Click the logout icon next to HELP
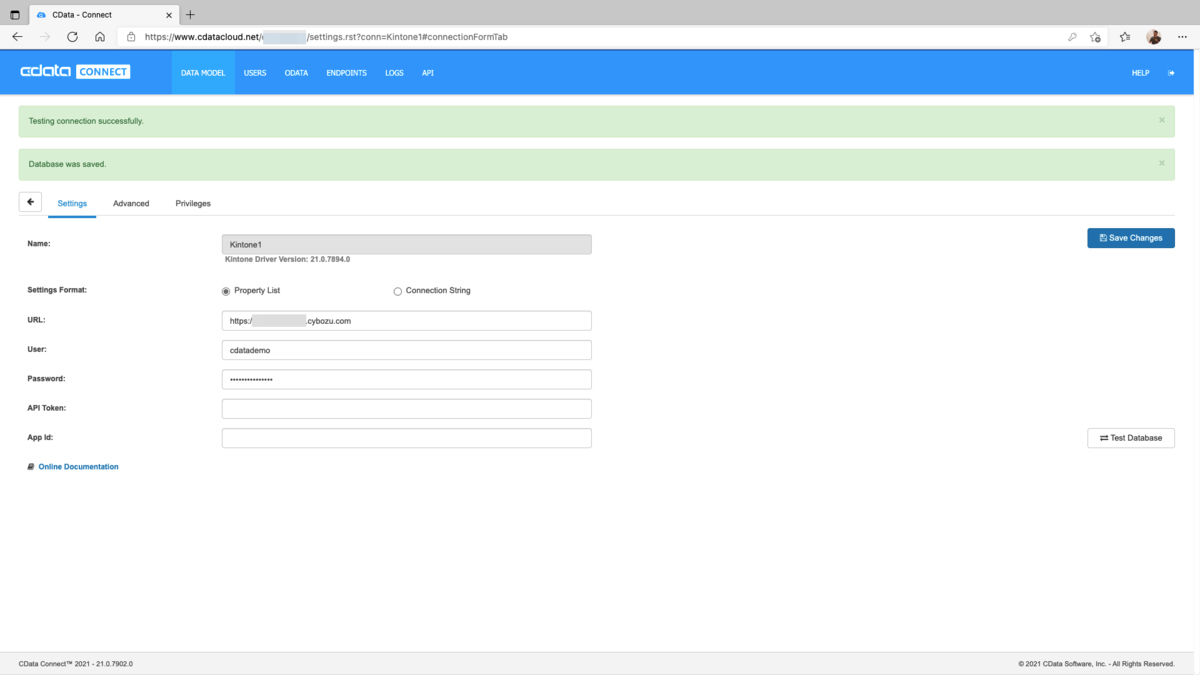The width and height of the screenshot is (1200, 675). pos(1172,73)
